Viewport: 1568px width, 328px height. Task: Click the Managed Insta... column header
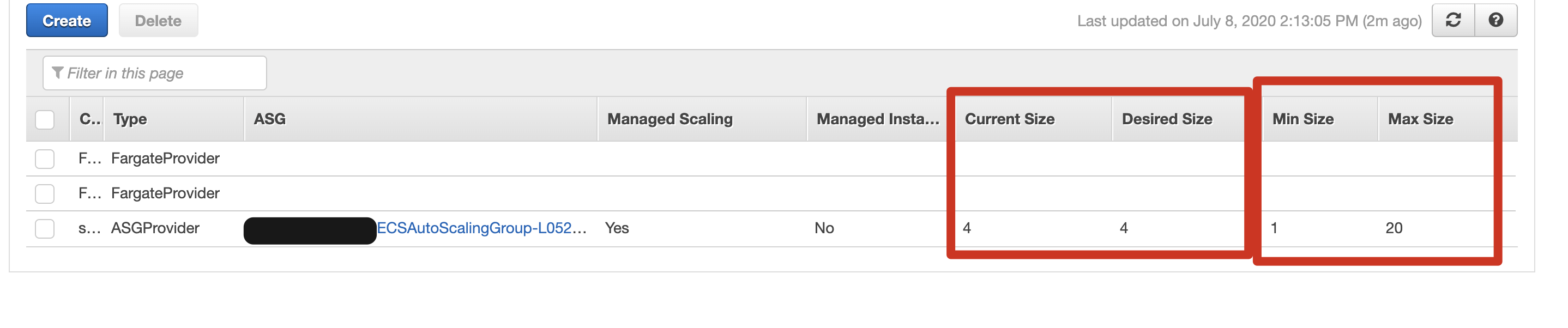[877, 119]
